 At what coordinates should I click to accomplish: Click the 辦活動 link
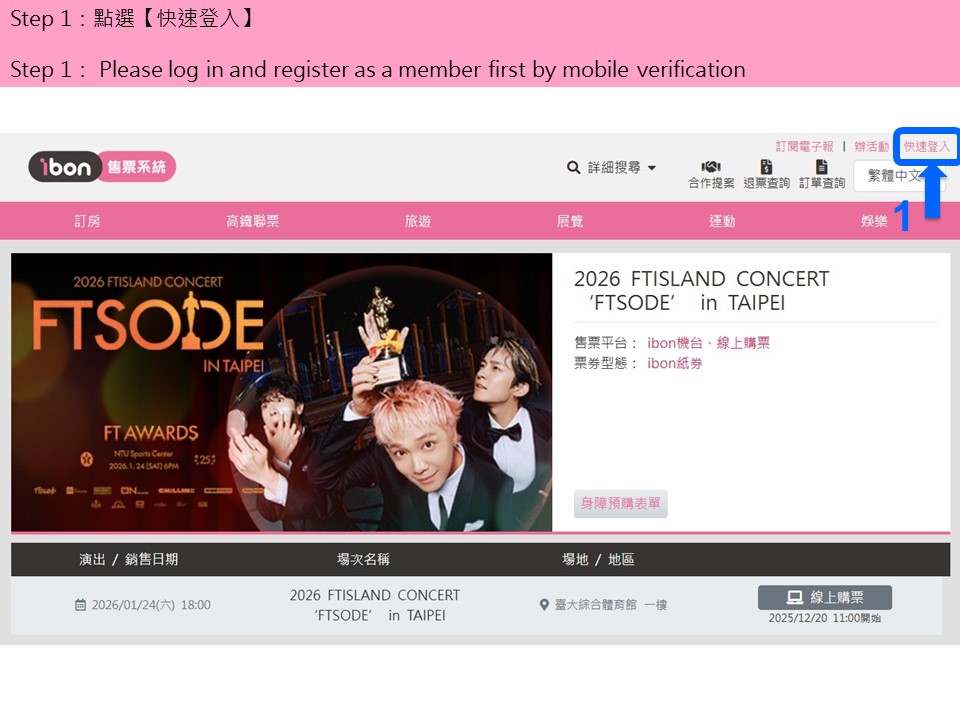(871, 146)
